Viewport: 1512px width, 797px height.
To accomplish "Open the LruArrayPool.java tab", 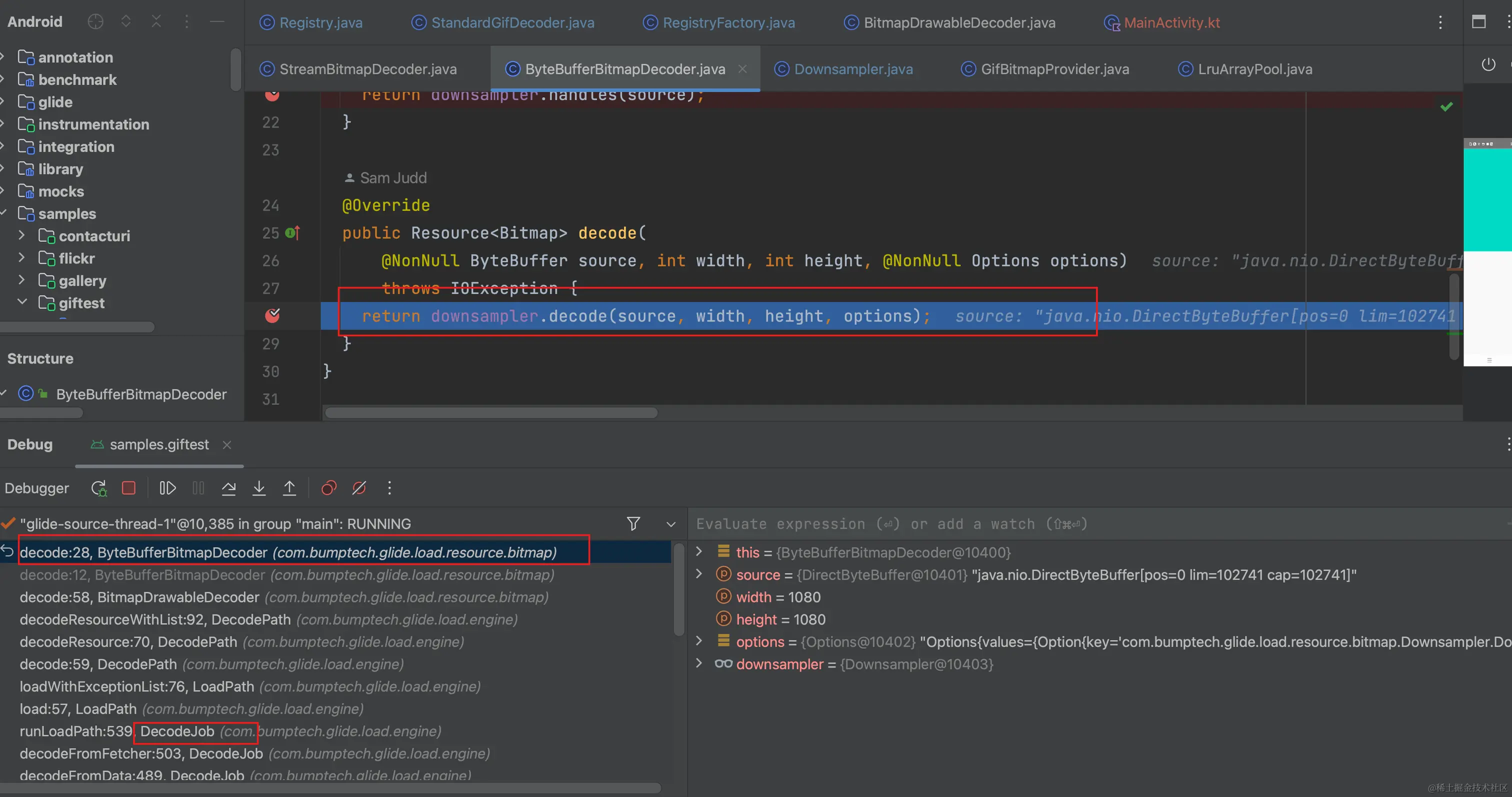I will click(x=1245, y=68).
